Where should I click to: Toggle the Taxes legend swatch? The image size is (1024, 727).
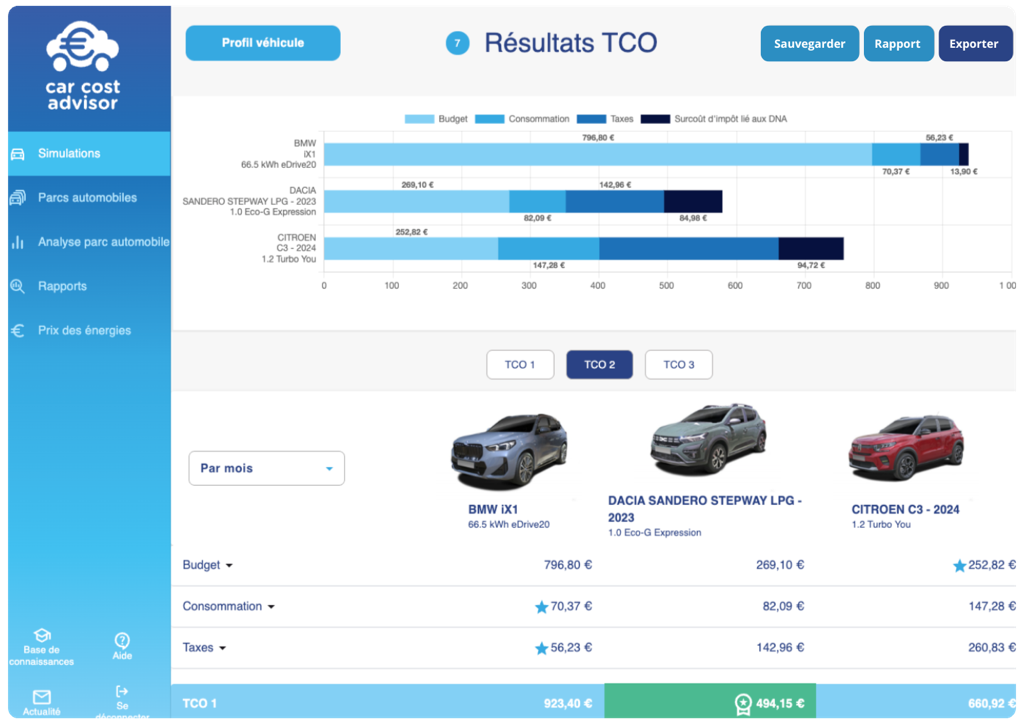coord(592,119)
